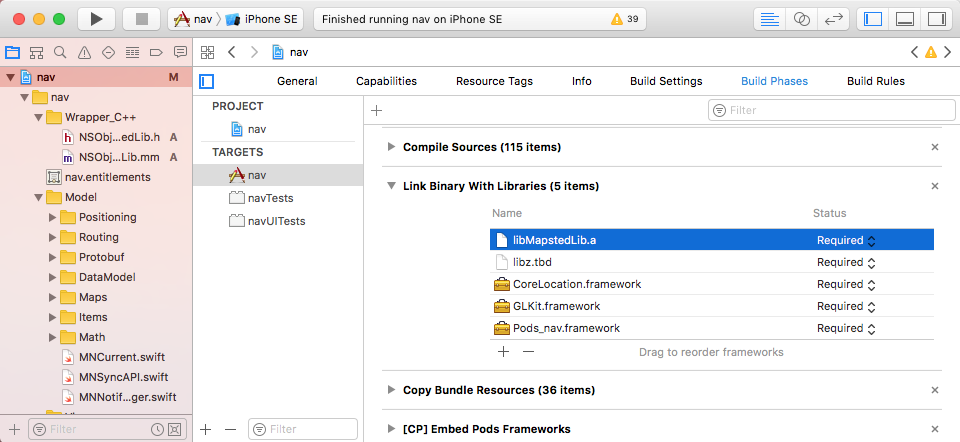Add a library with the plus button
Screen dimensions: 960x442
[x=503, y=352]
